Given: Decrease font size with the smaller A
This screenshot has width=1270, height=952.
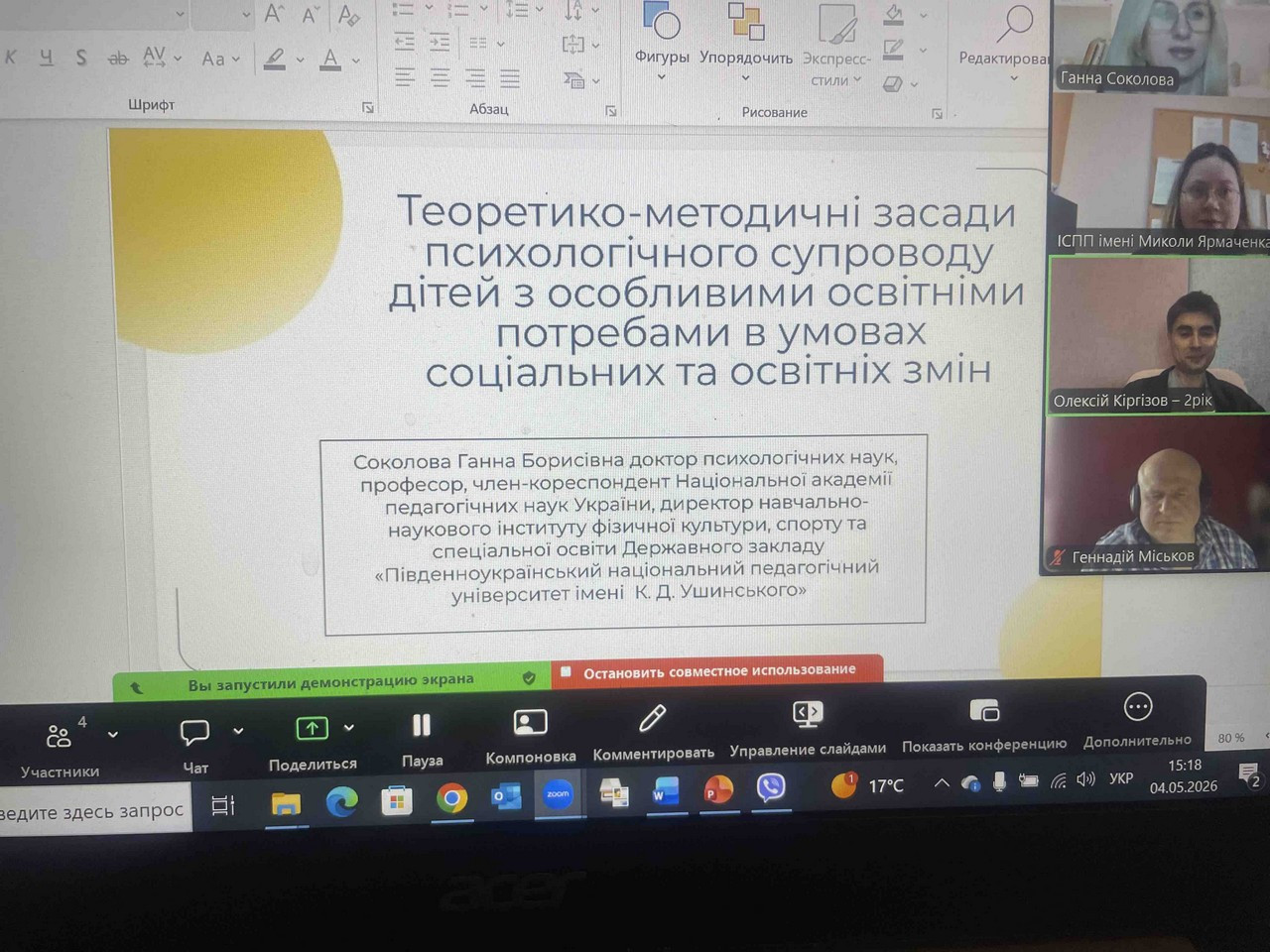Looking at the screenshot, I should (311, 15).
